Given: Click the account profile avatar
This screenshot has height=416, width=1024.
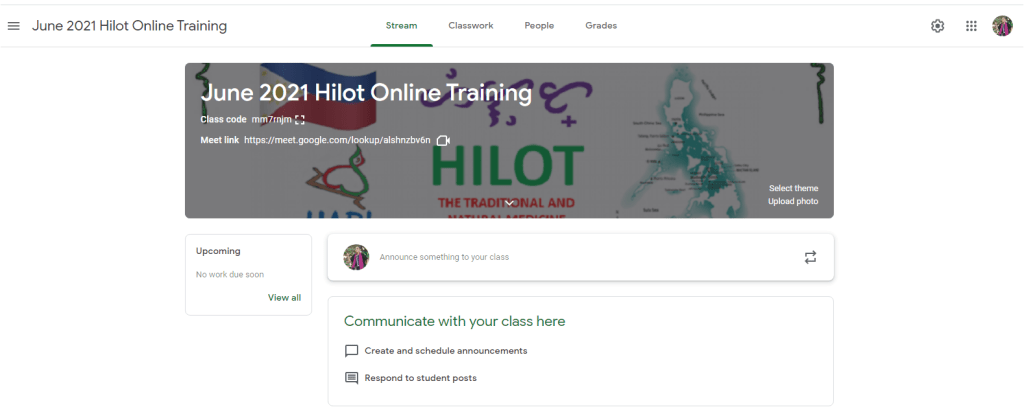Looking at the screenshot, I should [1002, 26].
